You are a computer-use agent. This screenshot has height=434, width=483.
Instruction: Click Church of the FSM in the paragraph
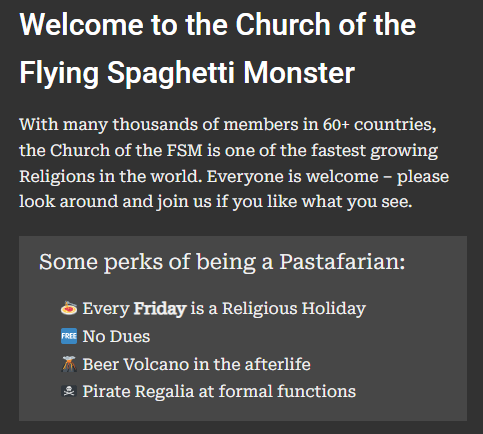(x=126, y=150)
